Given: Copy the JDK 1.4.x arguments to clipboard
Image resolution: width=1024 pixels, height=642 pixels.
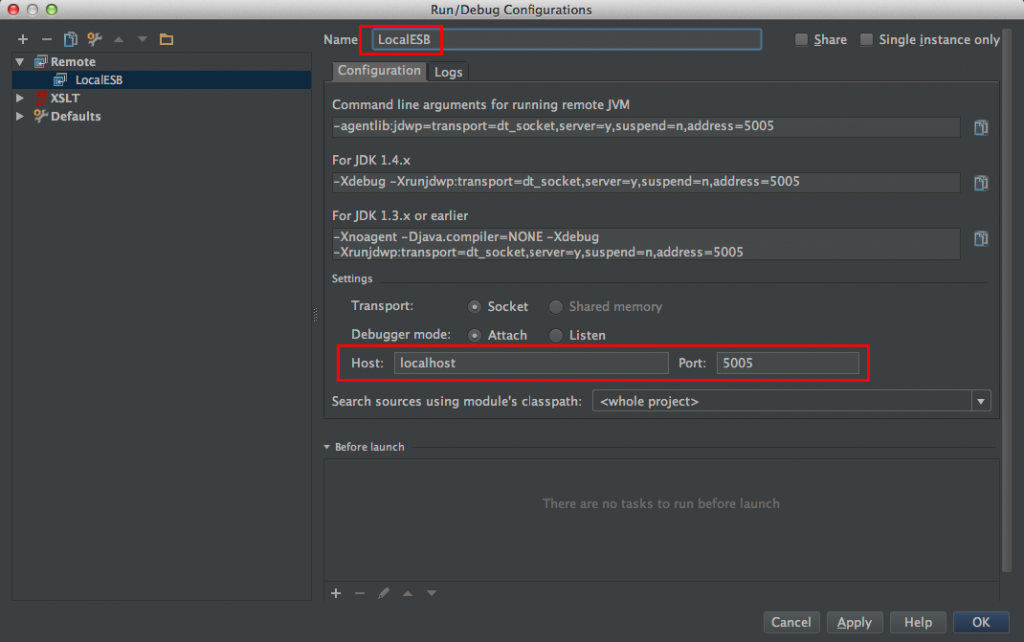Looking at the screenshot, I should [x=981, y=183].
